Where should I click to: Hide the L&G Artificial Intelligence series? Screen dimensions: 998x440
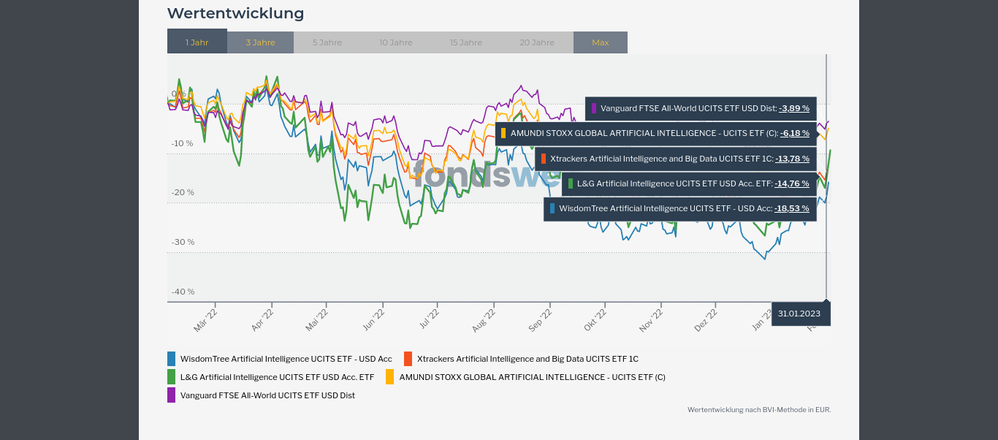click(277, 377)
